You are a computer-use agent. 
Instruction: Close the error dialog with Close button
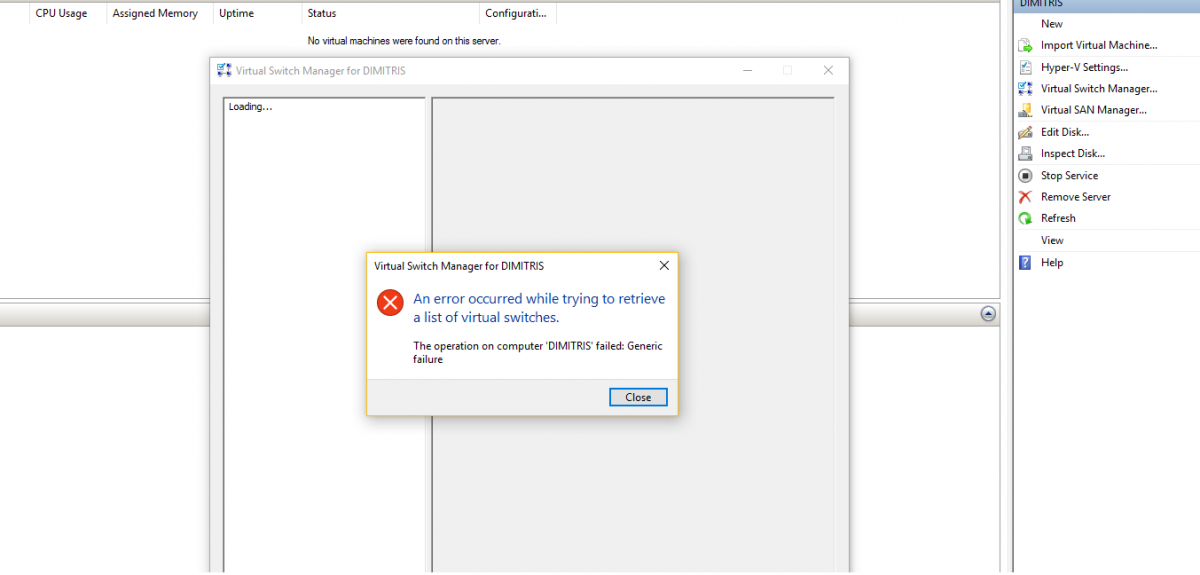(x=638, y=397)
